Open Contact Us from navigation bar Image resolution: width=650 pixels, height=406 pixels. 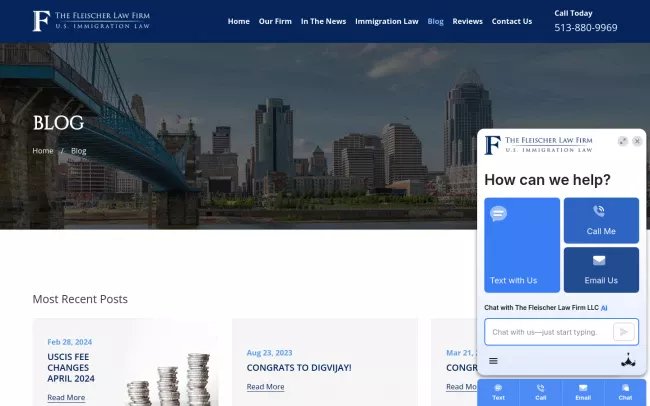pyautogui.click(x=512, y=21)
